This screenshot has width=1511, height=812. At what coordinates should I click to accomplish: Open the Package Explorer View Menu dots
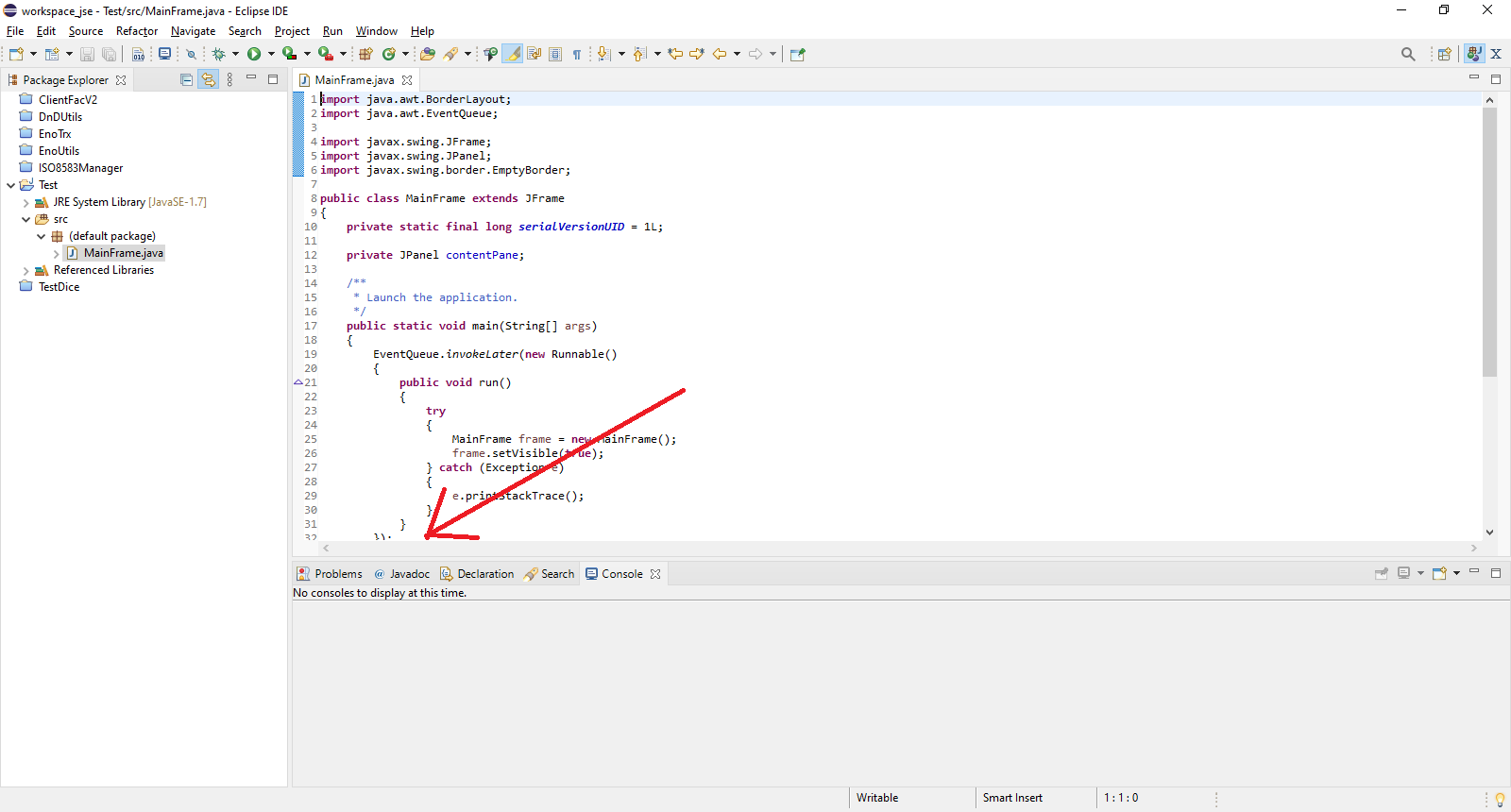click(x=229, y=80)
